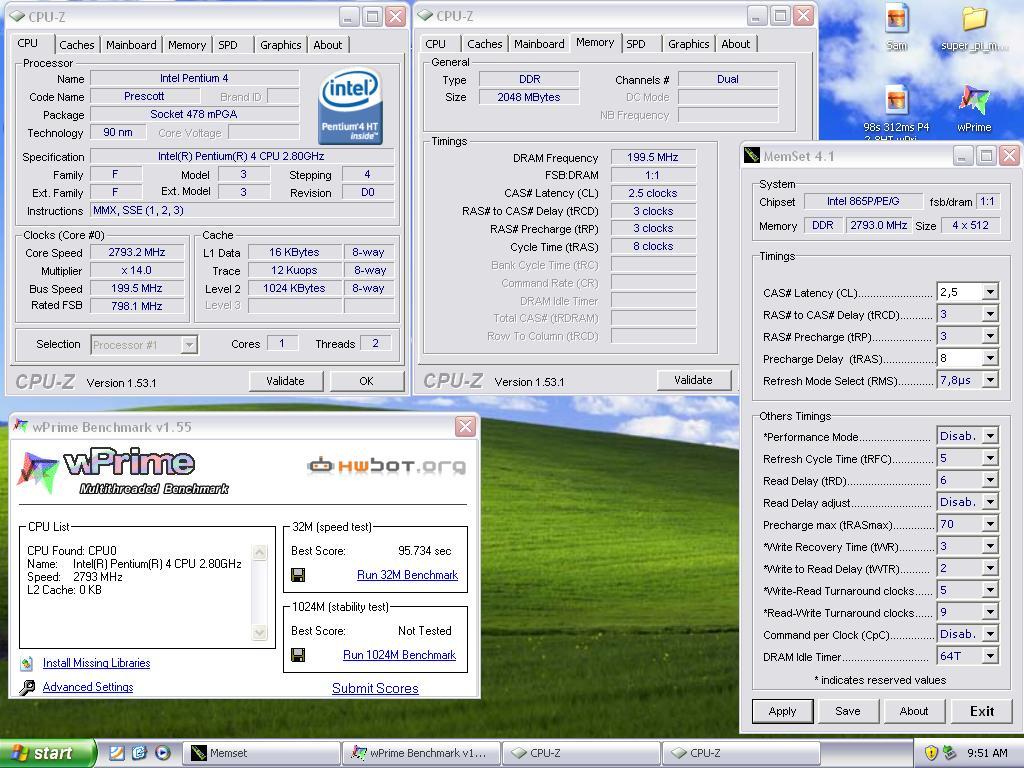
Task: Click the floppy save icon for 1024M score
Action: [x=298, y=655]
